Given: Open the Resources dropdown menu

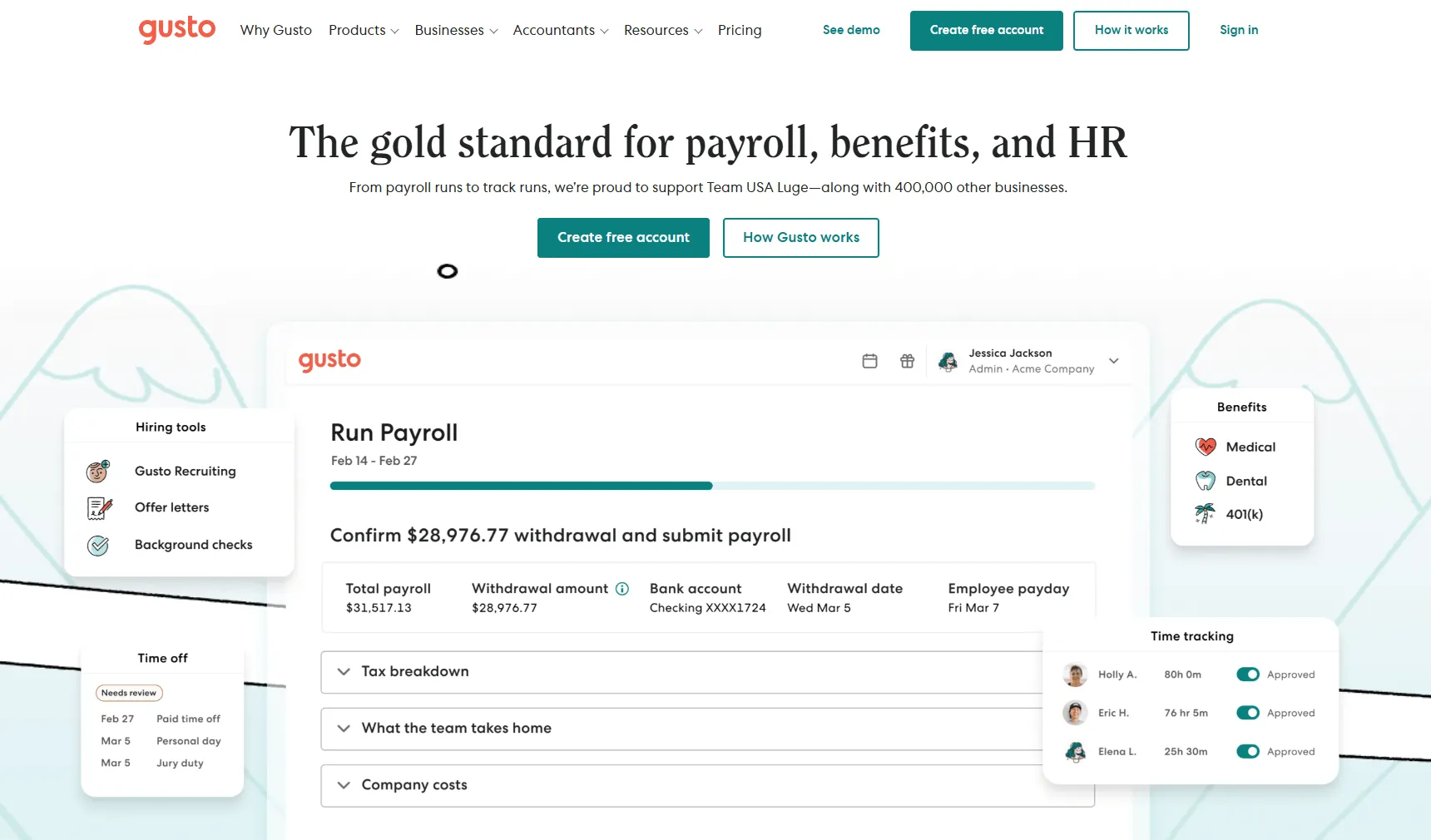Looking at the screenshot, I should 663,31.
